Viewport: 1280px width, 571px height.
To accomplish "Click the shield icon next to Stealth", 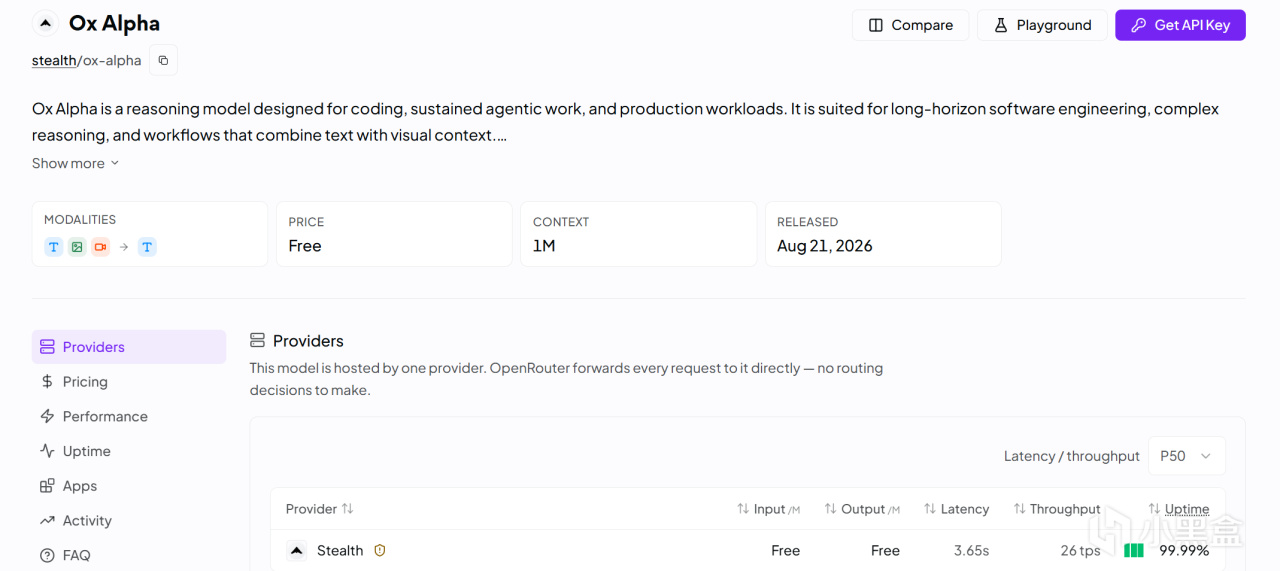I will pyautogui.click(x=380, y=550).
